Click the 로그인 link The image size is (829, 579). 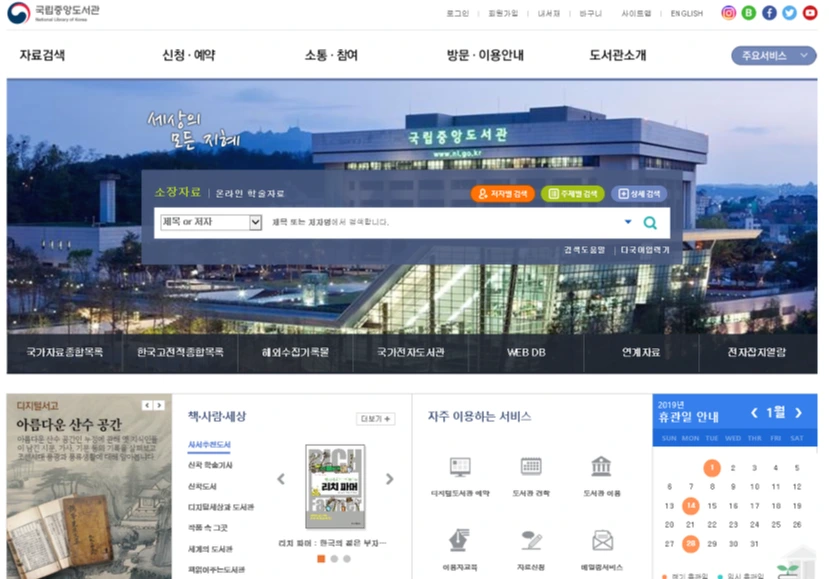pyautogui.click(x=458, y=14)
